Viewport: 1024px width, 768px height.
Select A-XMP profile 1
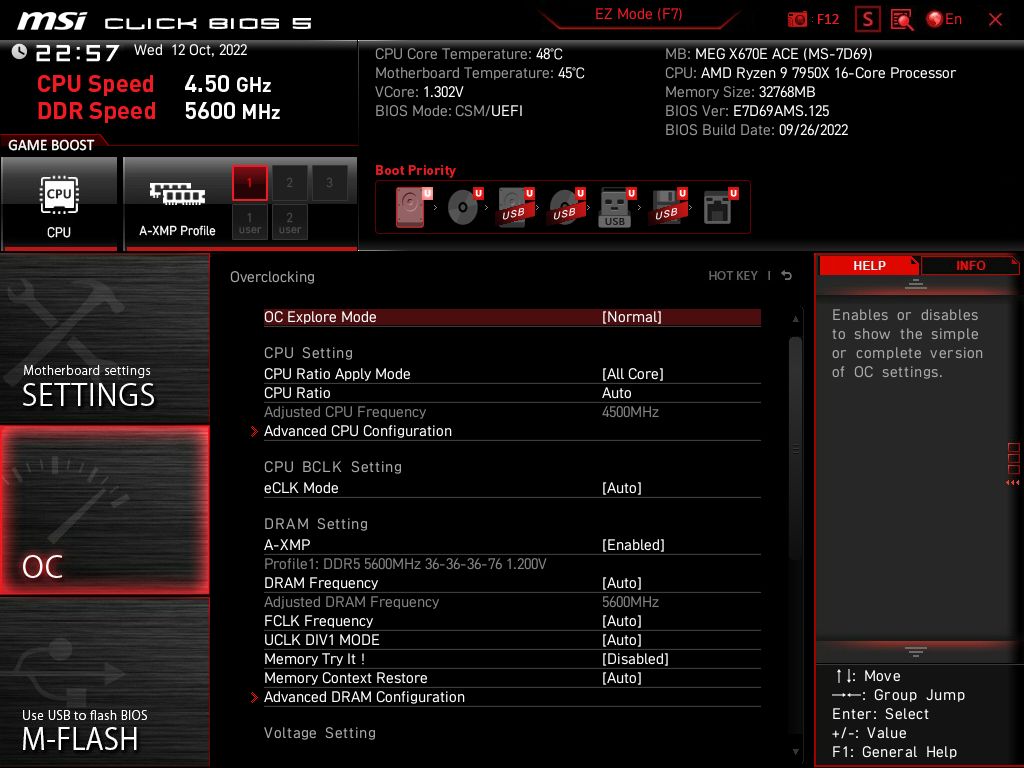coord(249,183)
